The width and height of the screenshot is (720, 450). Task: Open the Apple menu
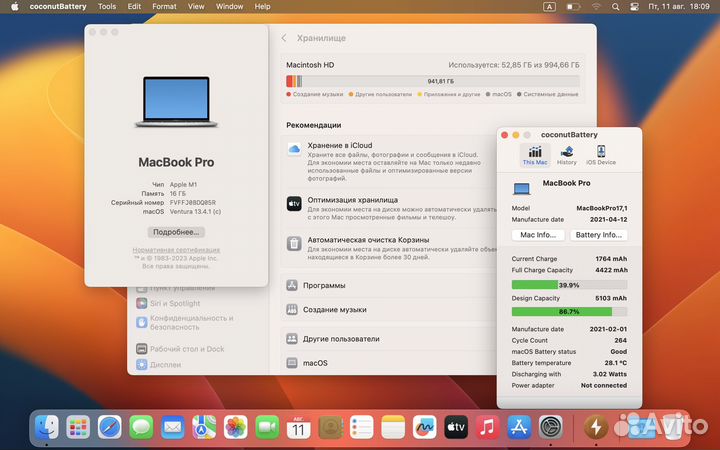[14, 6]
